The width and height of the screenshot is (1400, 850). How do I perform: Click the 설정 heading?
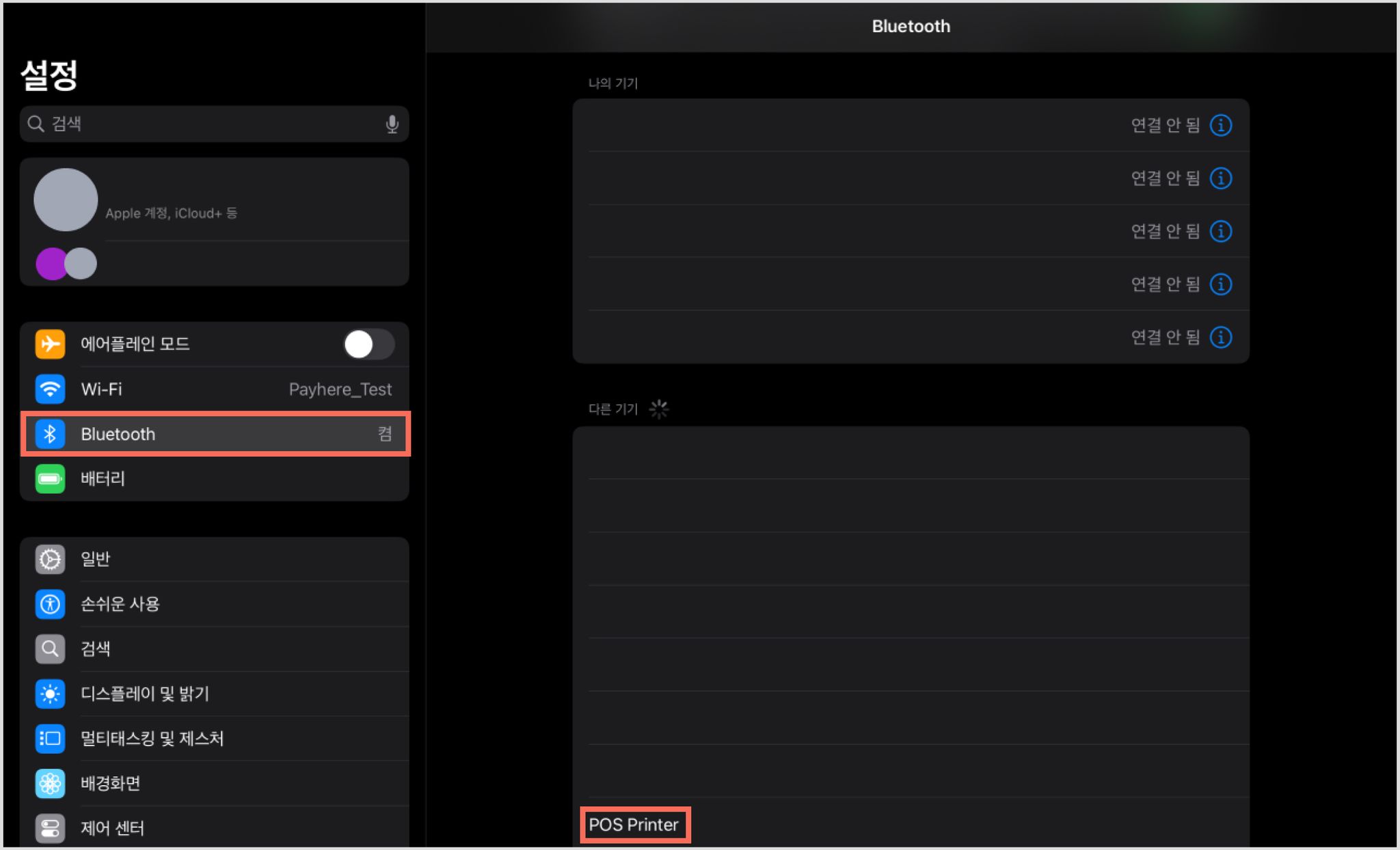pos(49,74)
